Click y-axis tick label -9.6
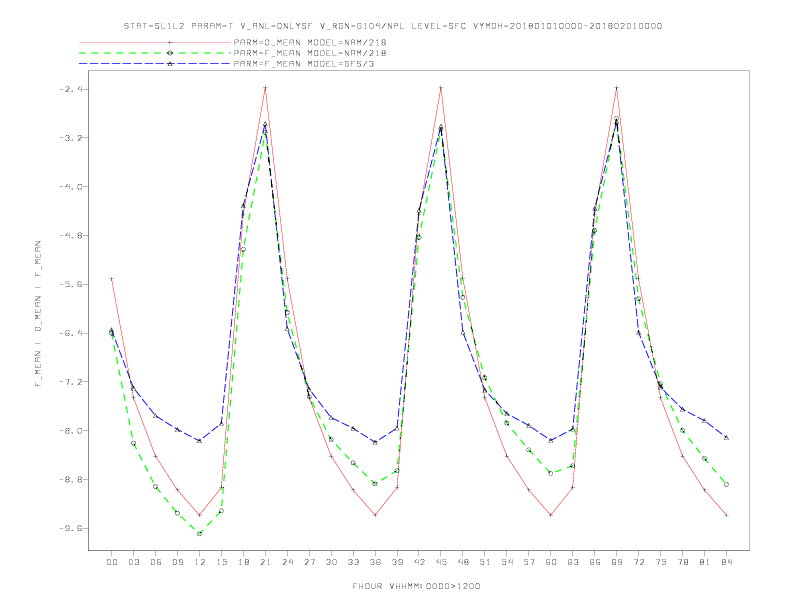Screen dimensions: 792x612 click(71, 528)
